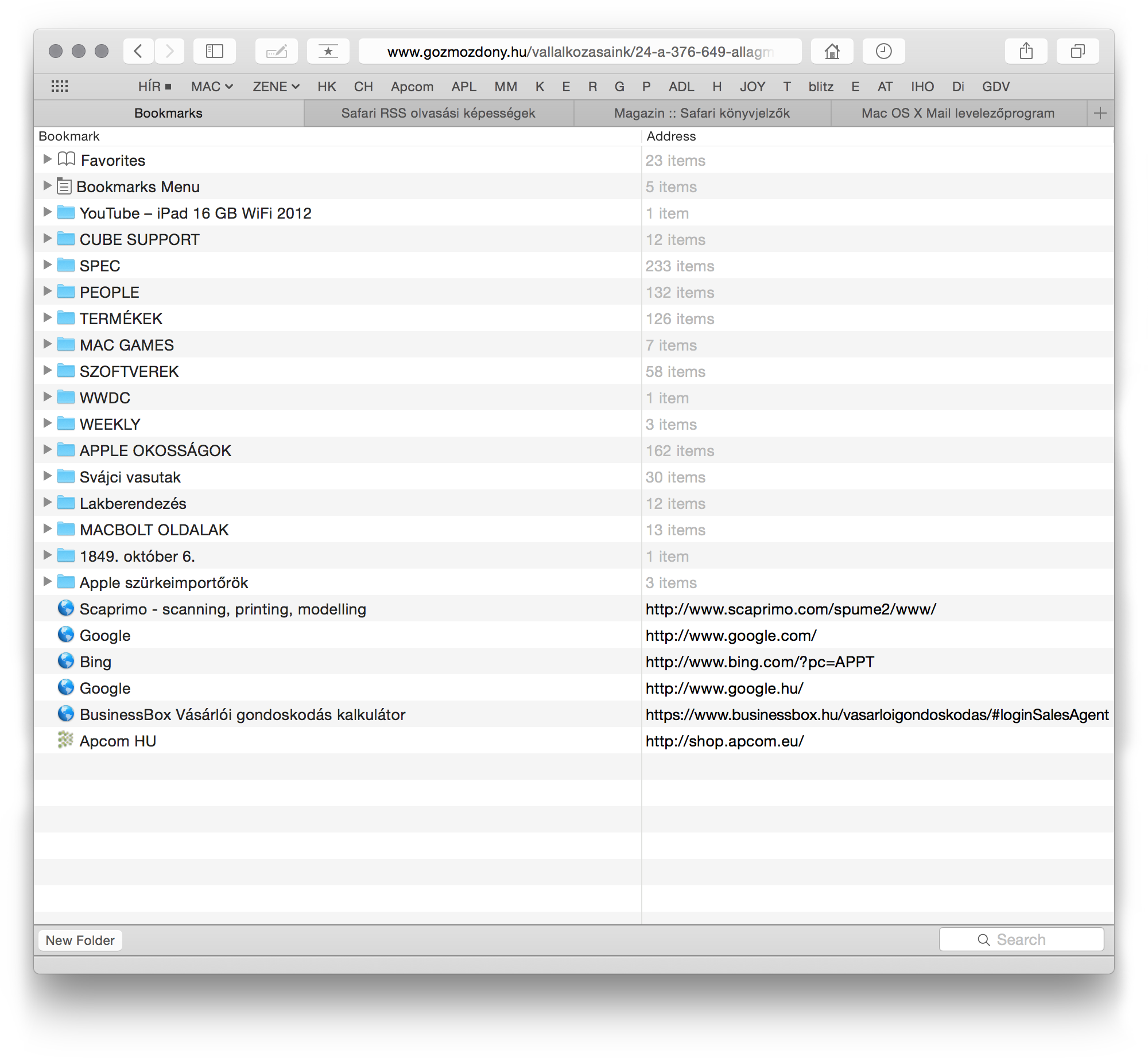This screenshot has width=1148, height=1058.
Task: Select the YouTube – iPad 16 GB folder
Action: click(x=574, y=213)
